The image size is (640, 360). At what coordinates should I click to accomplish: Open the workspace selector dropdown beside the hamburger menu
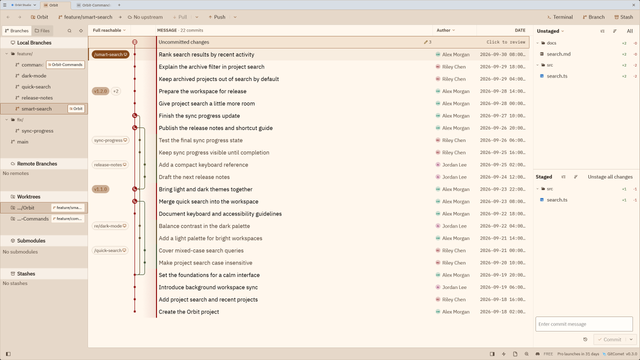tap(24, 5)
